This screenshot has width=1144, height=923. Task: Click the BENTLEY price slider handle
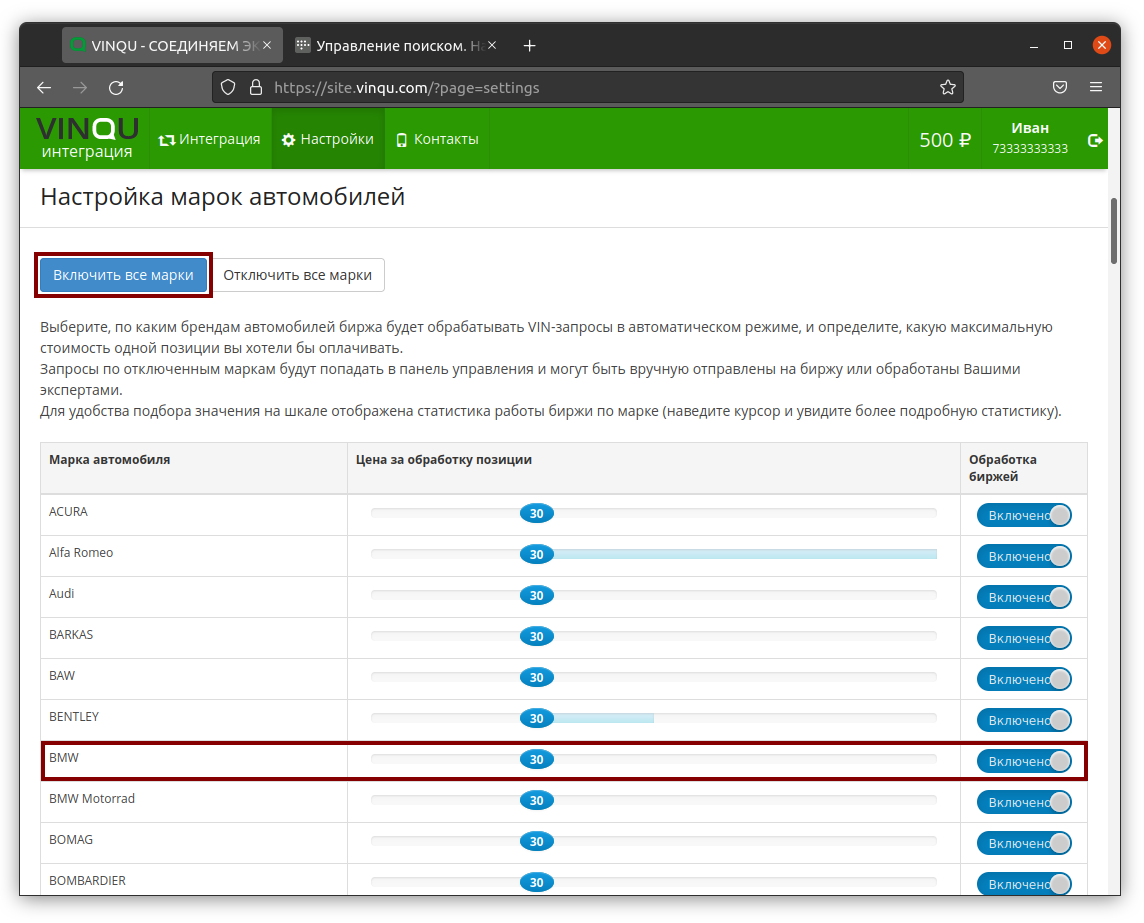pos(537,718)
